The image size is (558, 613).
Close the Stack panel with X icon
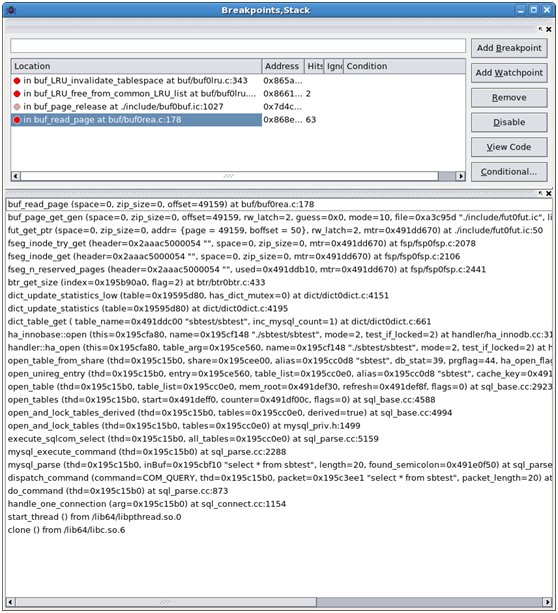tap(549, 194)
